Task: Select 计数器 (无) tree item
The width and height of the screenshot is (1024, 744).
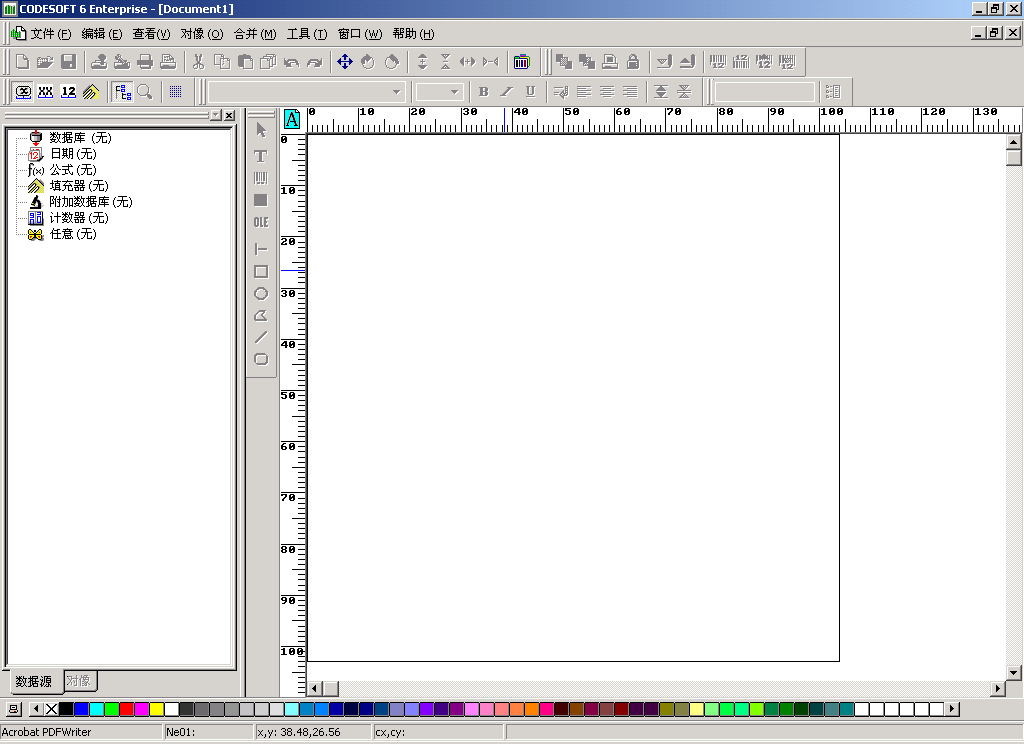Action: click(79, 218)
